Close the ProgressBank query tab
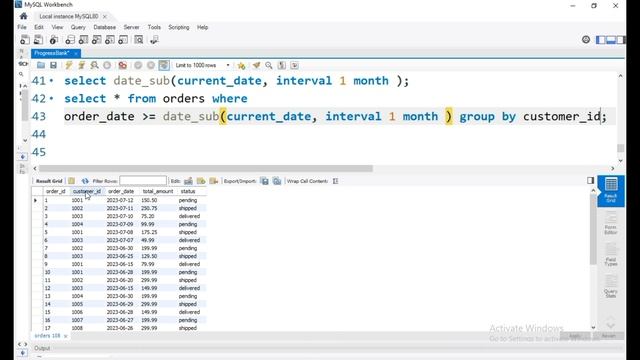The height and width of the screenshot is (360, 640). (76, 53)
